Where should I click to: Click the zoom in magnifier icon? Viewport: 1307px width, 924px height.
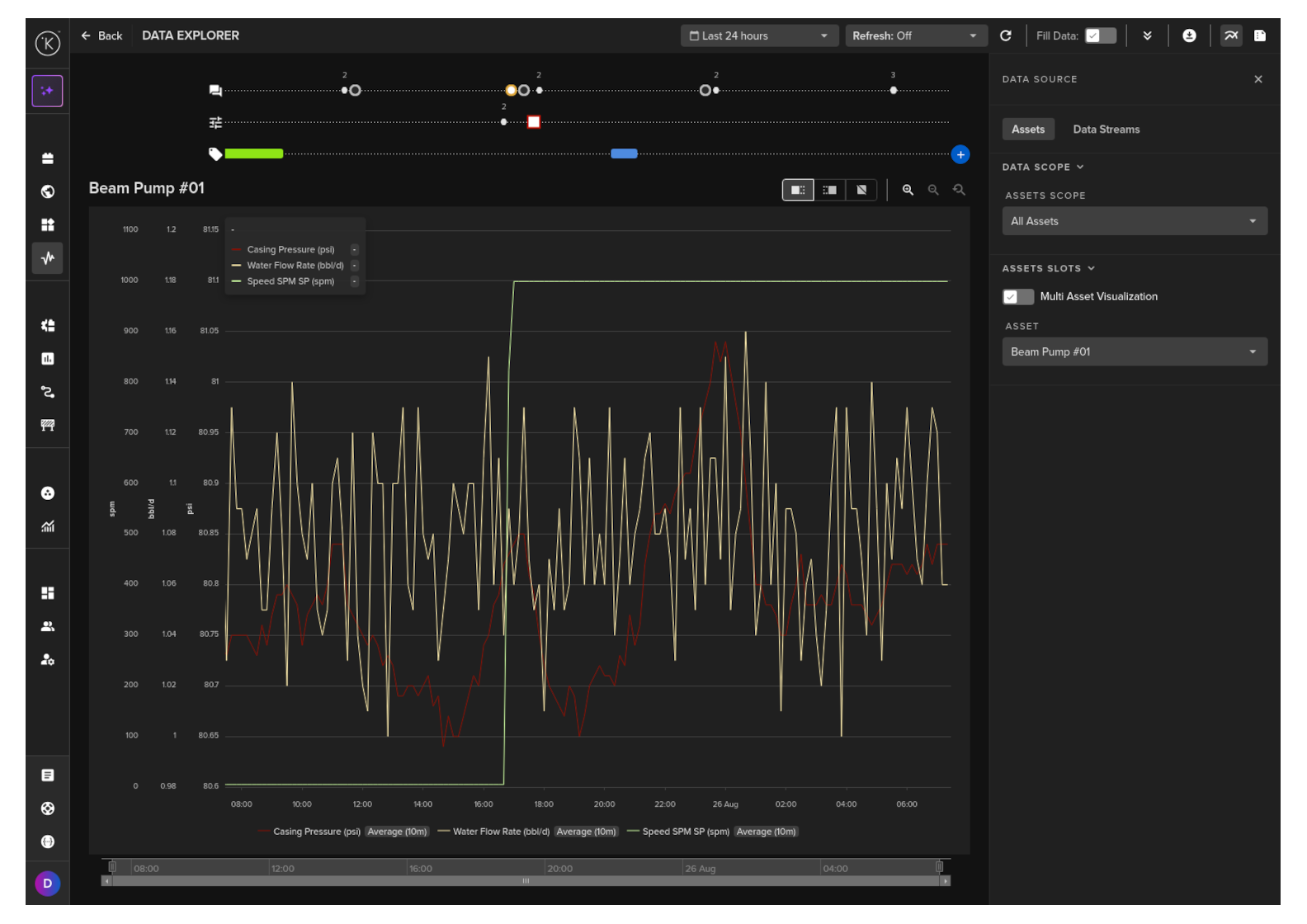pyautogui.click(x=908, y=190)
